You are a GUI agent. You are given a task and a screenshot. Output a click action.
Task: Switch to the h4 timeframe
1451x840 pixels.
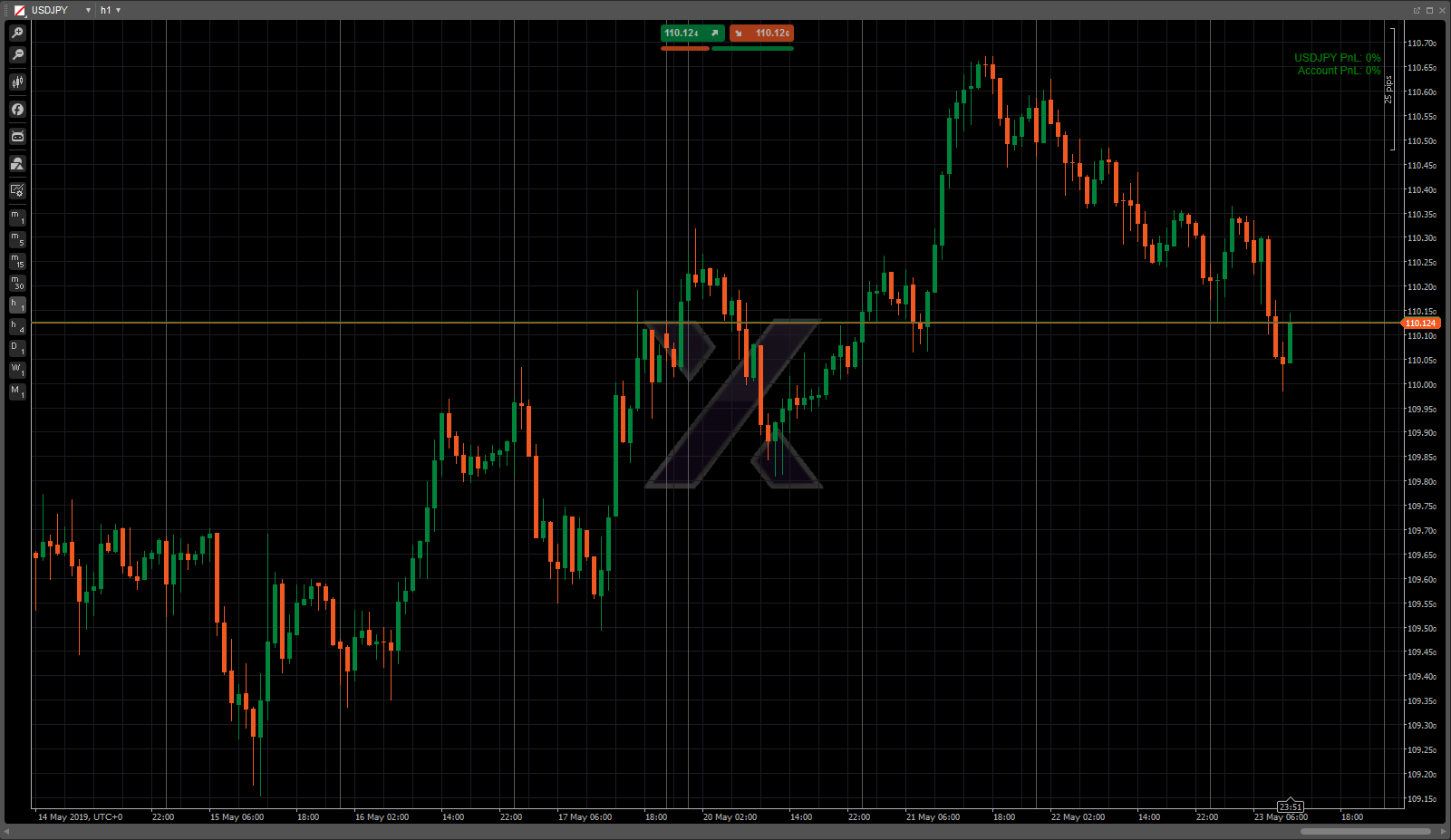pyautogui.click(x=17, y=326)
